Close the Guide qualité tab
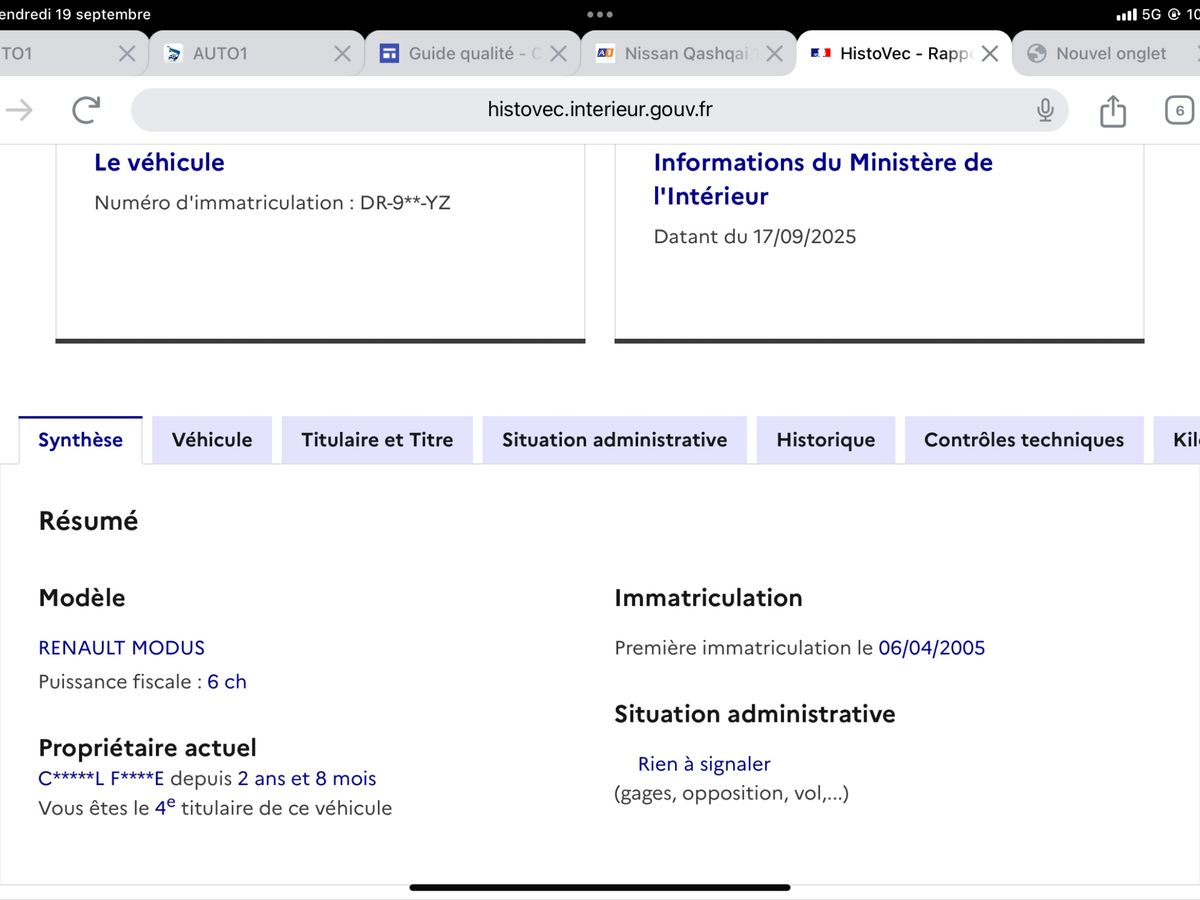1200x900 pixels. click(x=558, y=54)
